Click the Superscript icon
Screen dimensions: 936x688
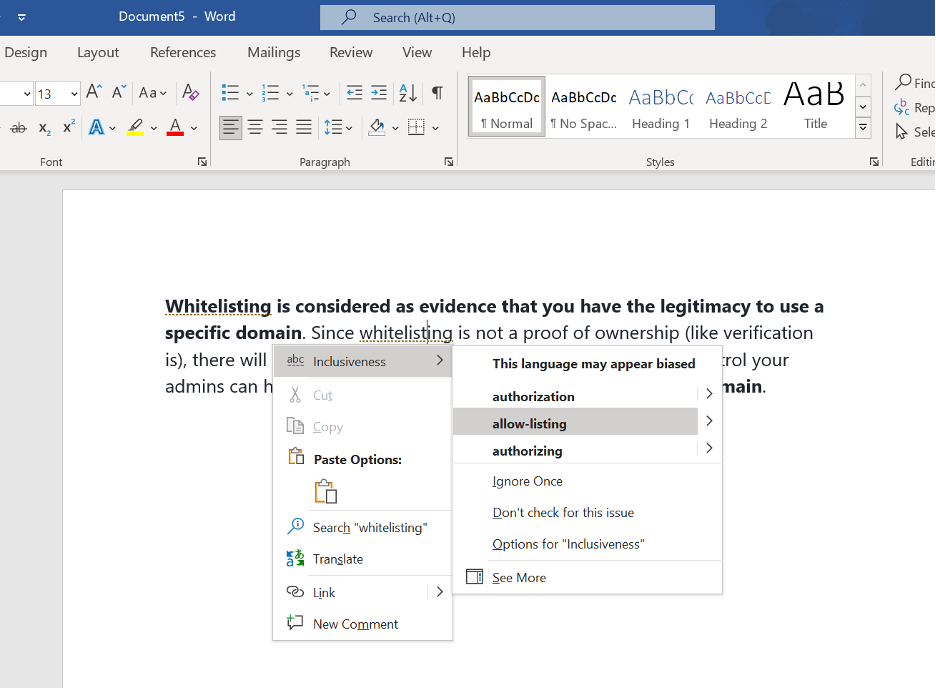[x=68, y=128]
